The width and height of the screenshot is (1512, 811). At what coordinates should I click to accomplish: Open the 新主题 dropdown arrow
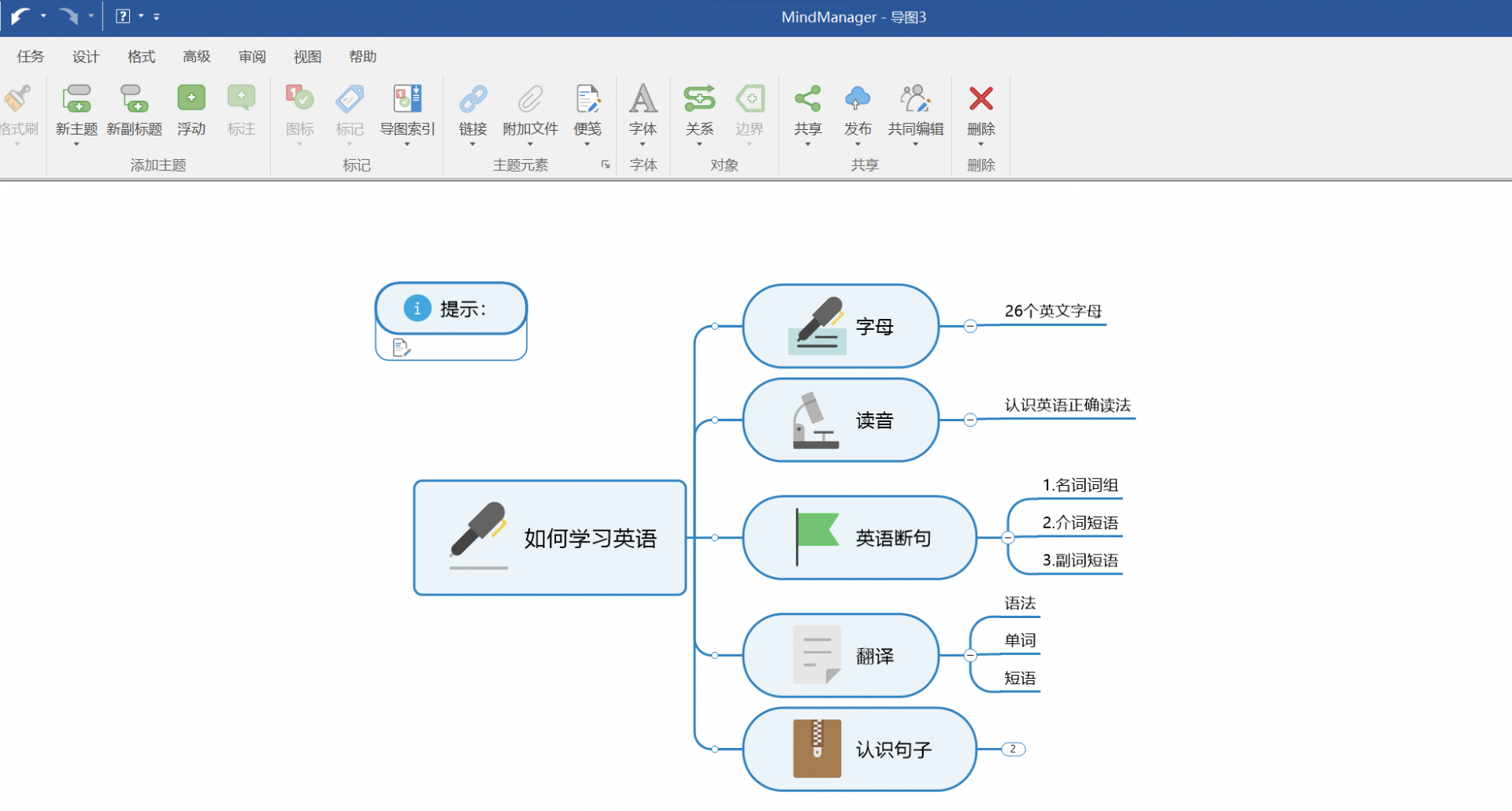point(76,144)
